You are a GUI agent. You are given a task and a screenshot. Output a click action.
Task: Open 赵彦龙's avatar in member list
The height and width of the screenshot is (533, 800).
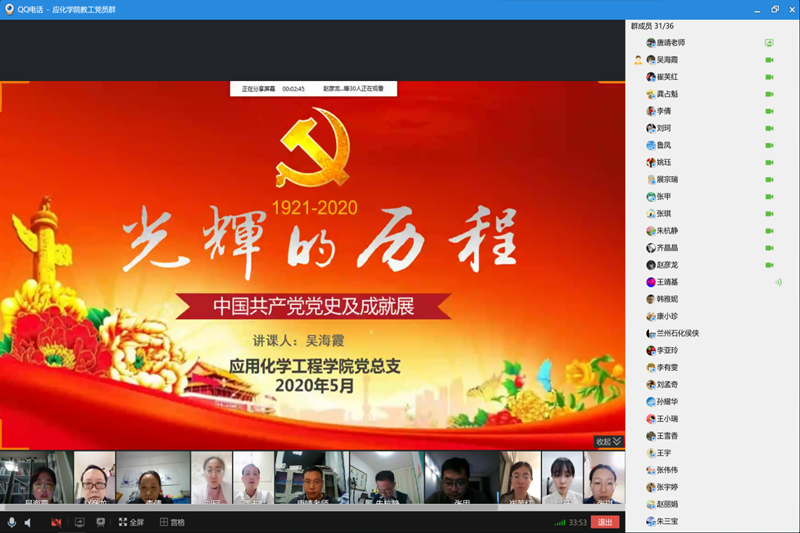(651, 265)
